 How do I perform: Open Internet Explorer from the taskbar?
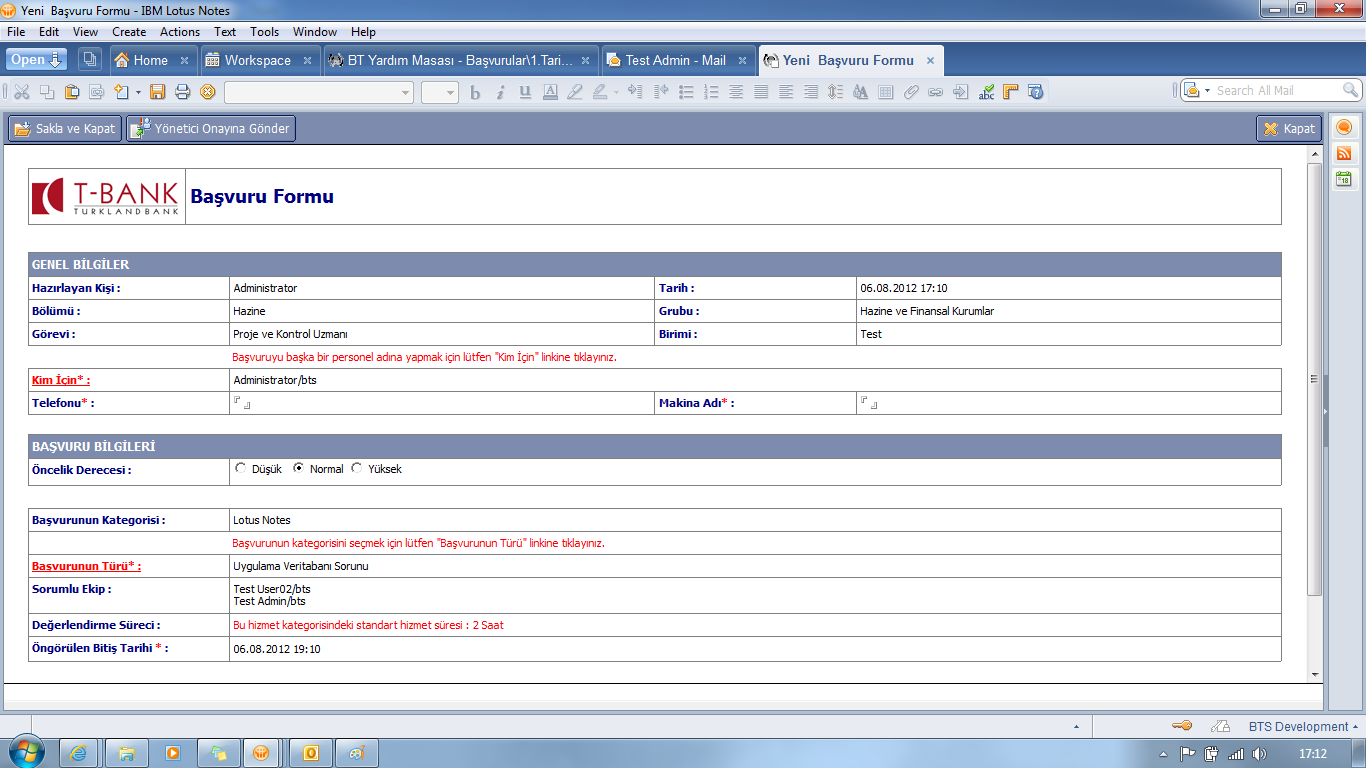click(80, 753)
